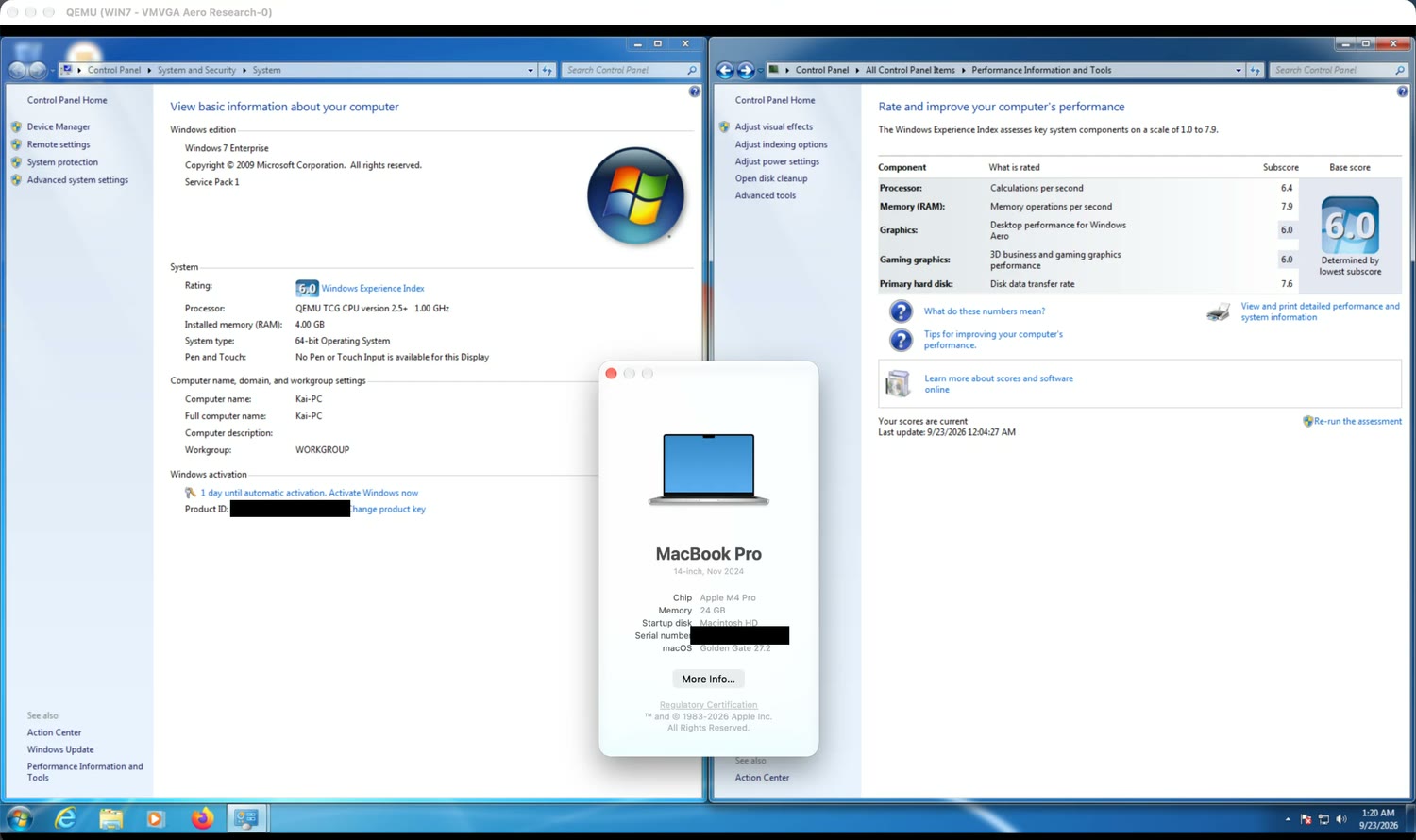Image resolution: width=1416 pixels, height=840 pixels.
Task: Click the search magnifier in the System window
Action: pos(691,70)
